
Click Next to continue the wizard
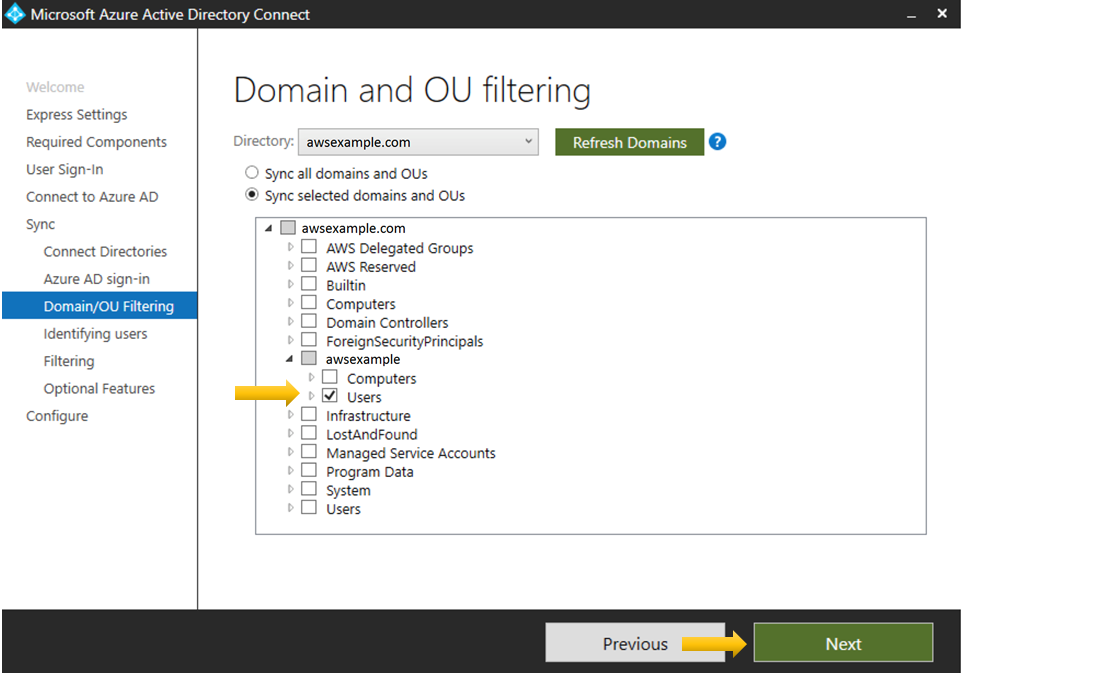(x=843, y=643)
